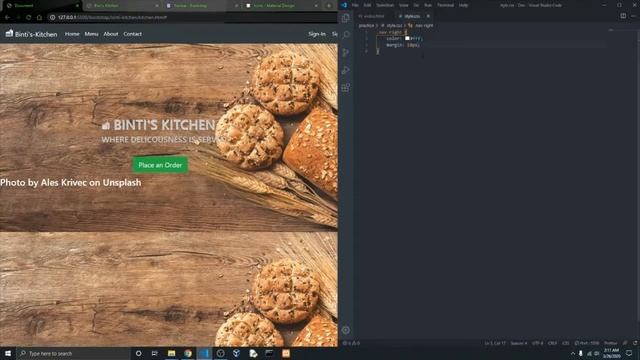
Task: Open VS Code Explorer panel icon
Action: pyautogui.click(x=346, y=18)
